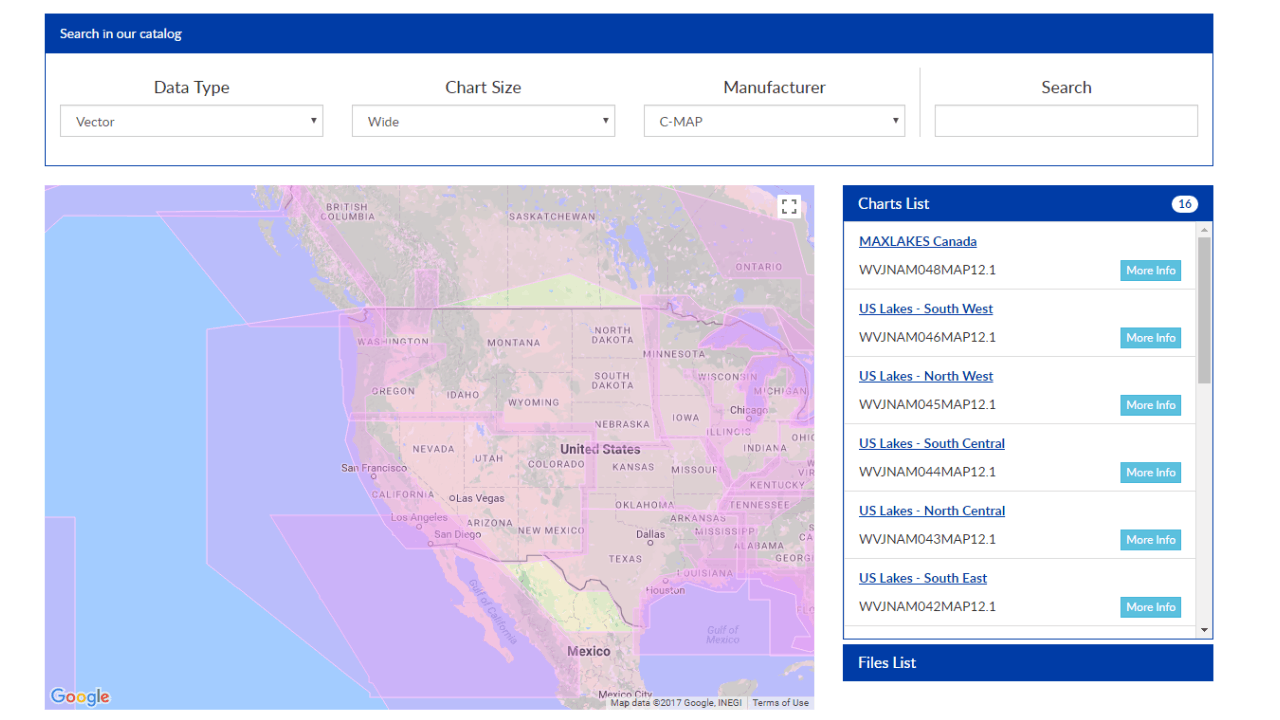The width and height of the screenshot is (1280, 720).
Task: Open the Manufacturer dropdown showing C-MAP
Action: coord(774,121)
